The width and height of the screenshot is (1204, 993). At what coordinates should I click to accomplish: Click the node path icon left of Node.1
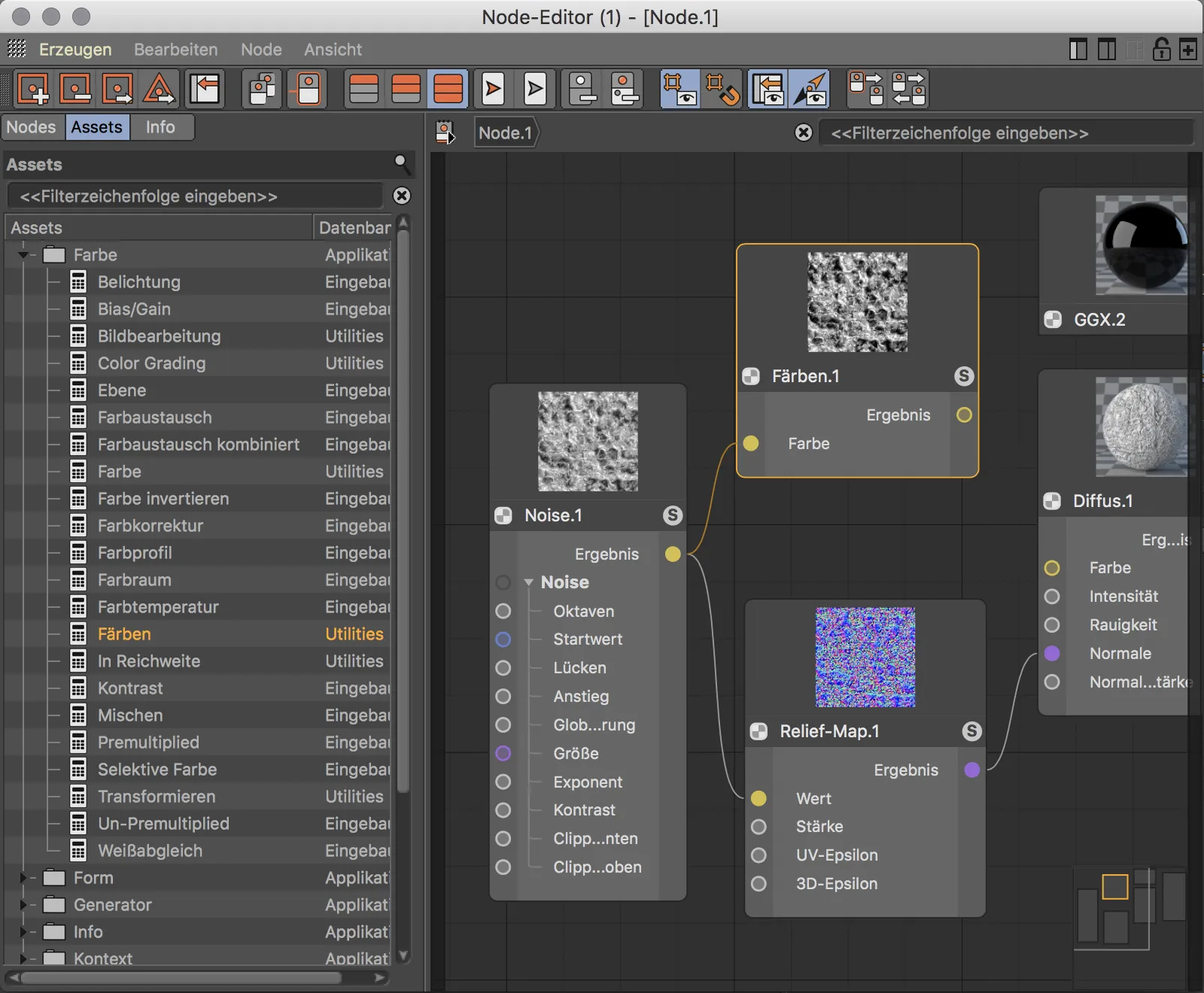(445, 133)
